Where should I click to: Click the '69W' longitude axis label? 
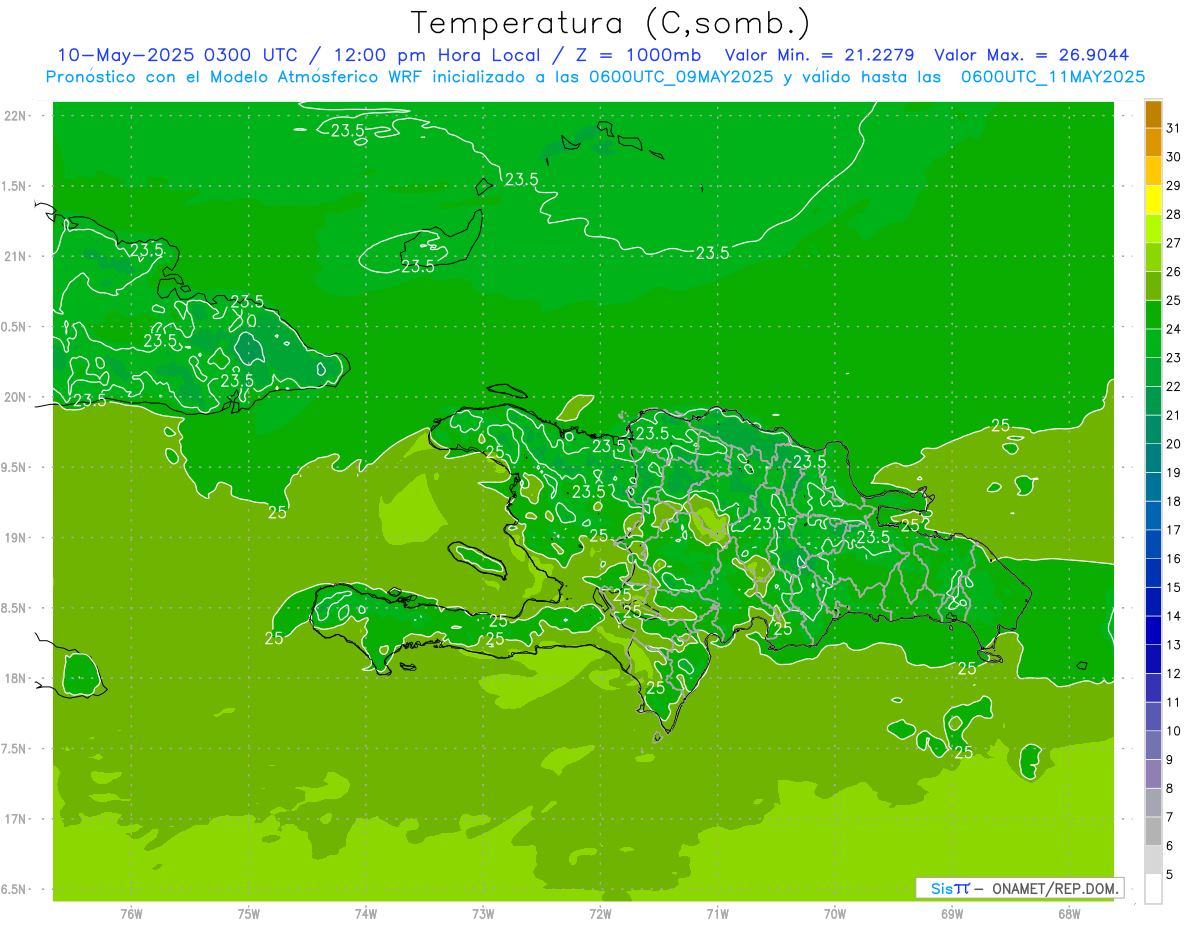[951, 914]
